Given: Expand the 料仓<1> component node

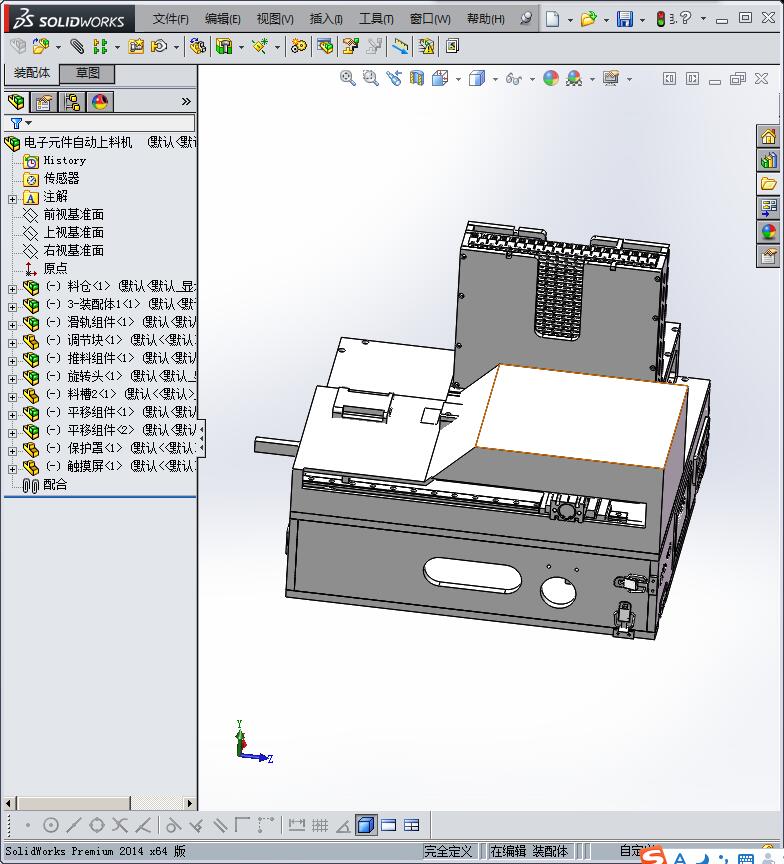Looking at the screenshot, I should click(12, 289).
